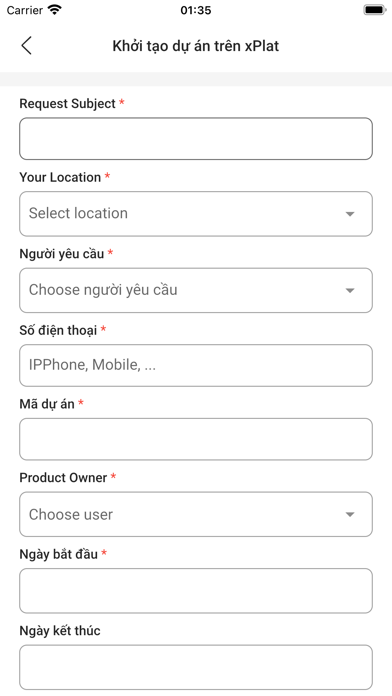Screen dimensions: 392x696
Task: Tap the Carrier text in status bar
Action: (x=25, y=10)
